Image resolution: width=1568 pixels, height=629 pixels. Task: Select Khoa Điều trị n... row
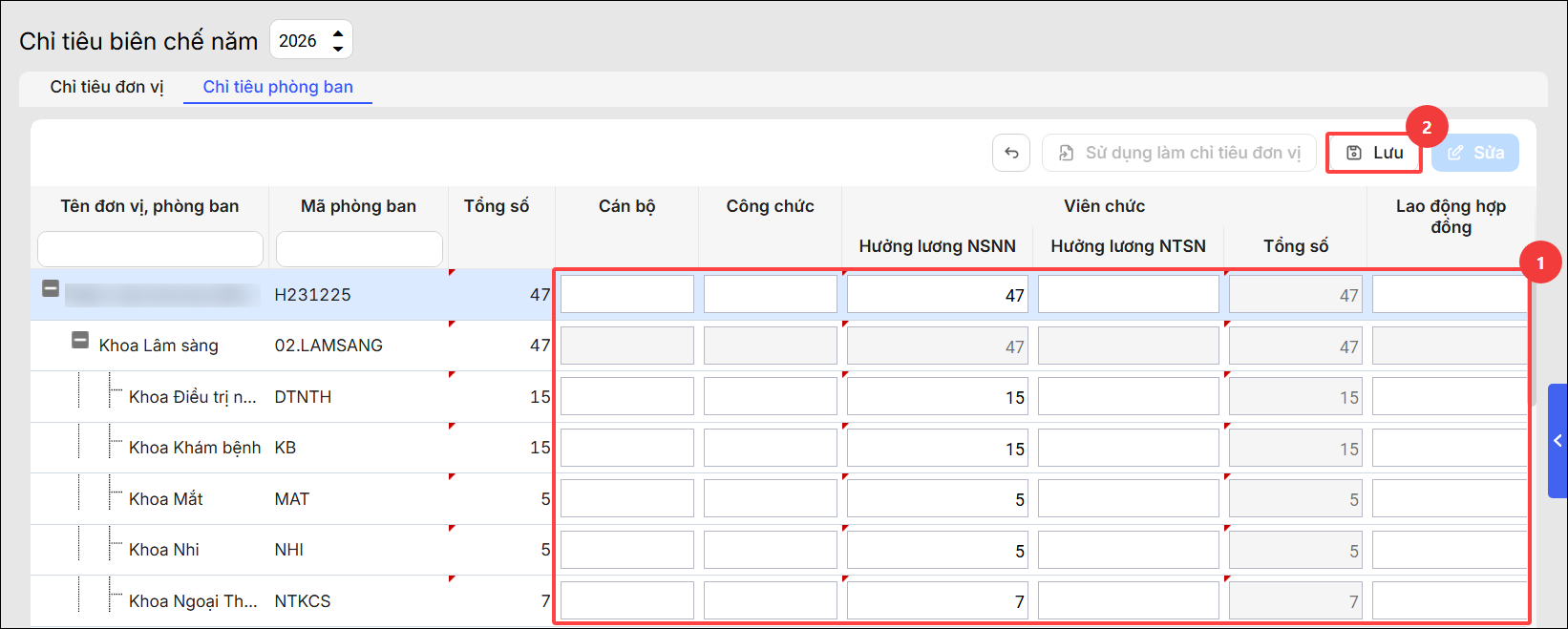192,397
